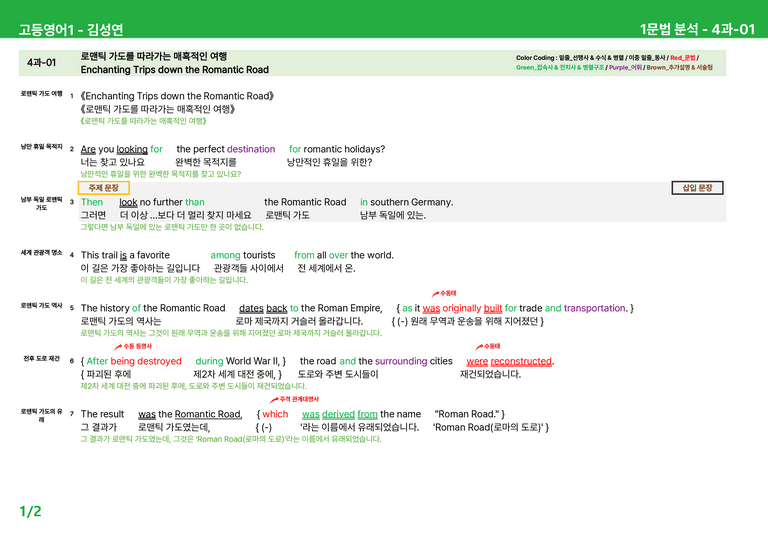Click the red underlined 'were reconstructed'
768x543 pixels.
point(509,361)
